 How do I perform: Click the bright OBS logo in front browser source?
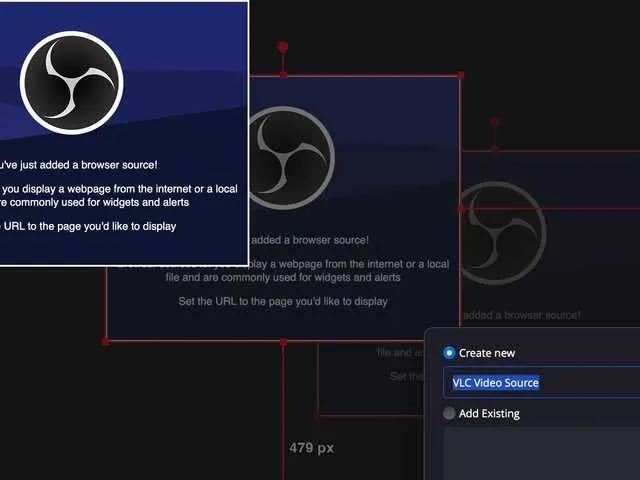(x=71, y=82)
